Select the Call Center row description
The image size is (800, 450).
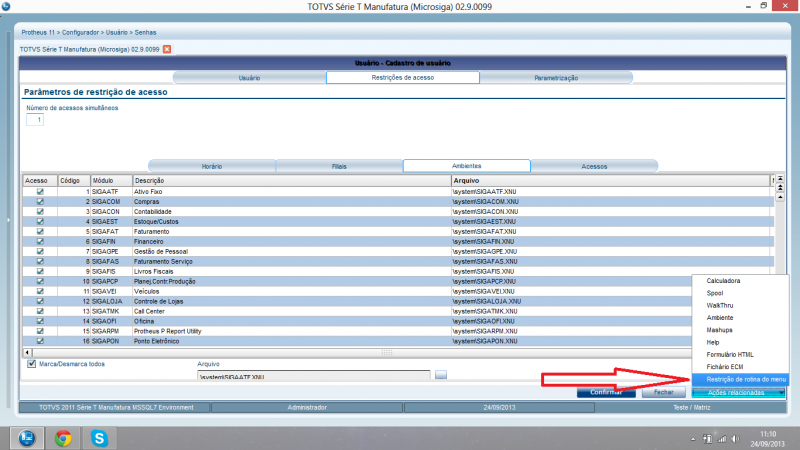coord(291,311)
